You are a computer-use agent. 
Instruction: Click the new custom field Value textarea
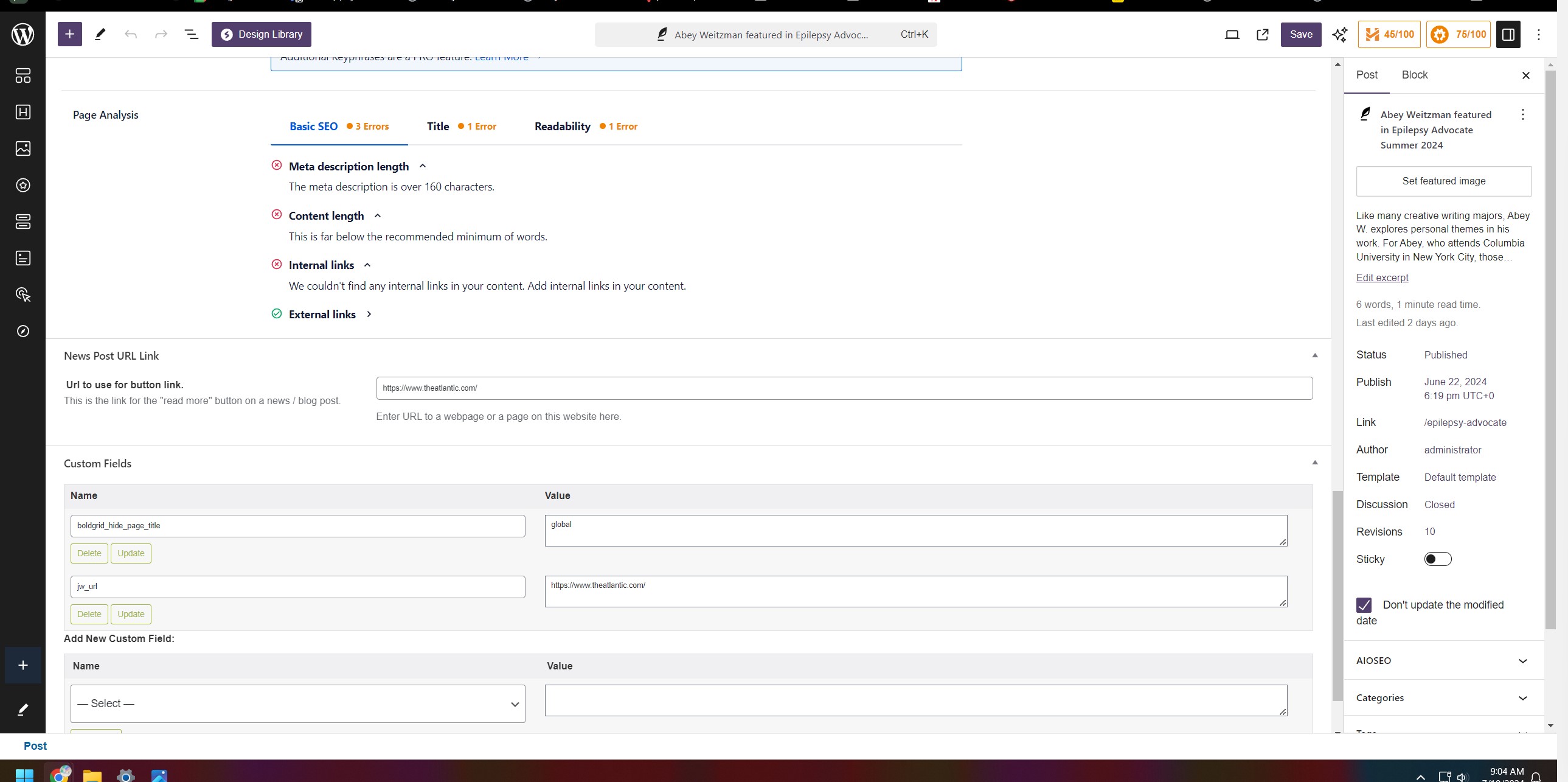(915, 700)
